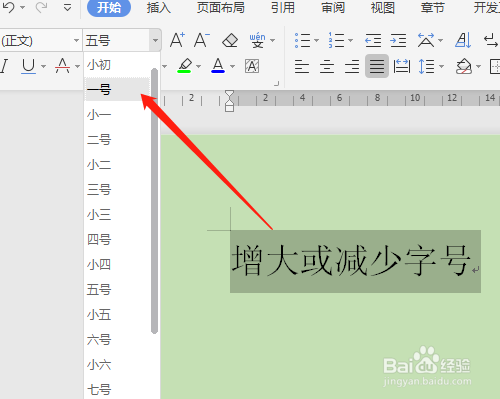Viewport: 500px width, 399px height.
Task: Decrease font size with A- icon
Action: (202, 40)
